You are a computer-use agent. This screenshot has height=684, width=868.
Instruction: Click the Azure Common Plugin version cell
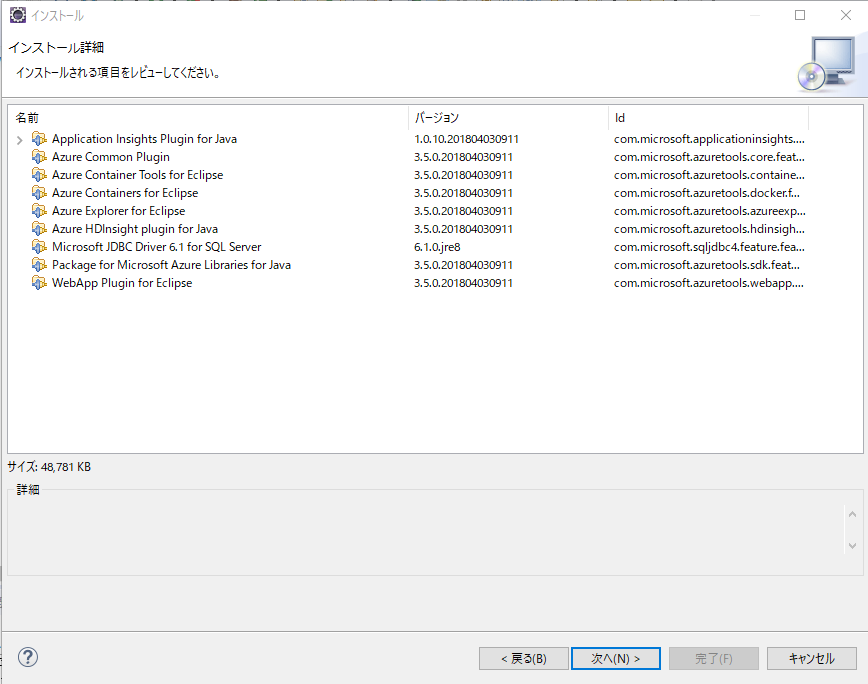coord(463,157)
